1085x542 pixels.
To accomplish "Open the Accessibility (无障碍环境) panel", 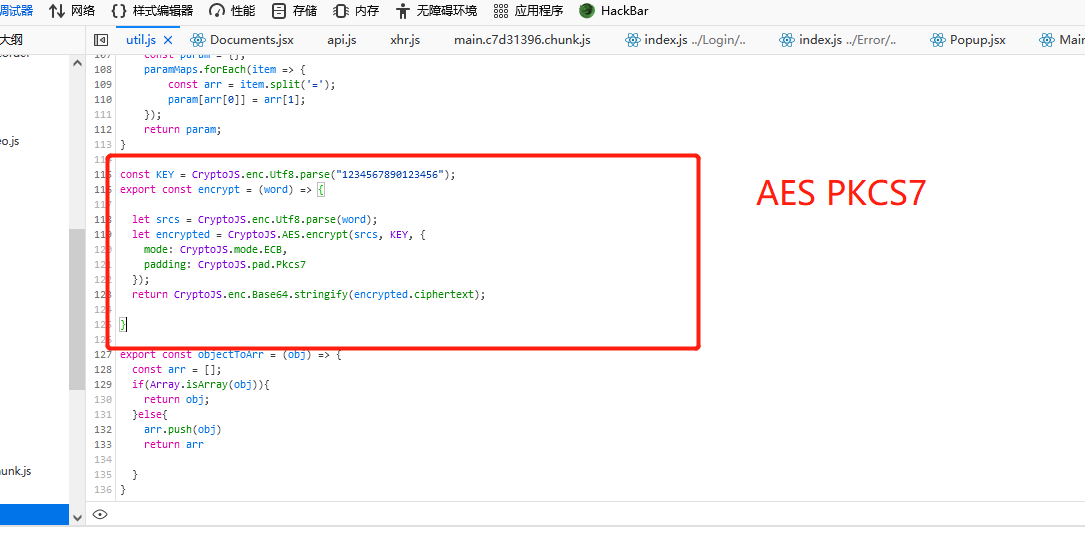I will point(436,11).
